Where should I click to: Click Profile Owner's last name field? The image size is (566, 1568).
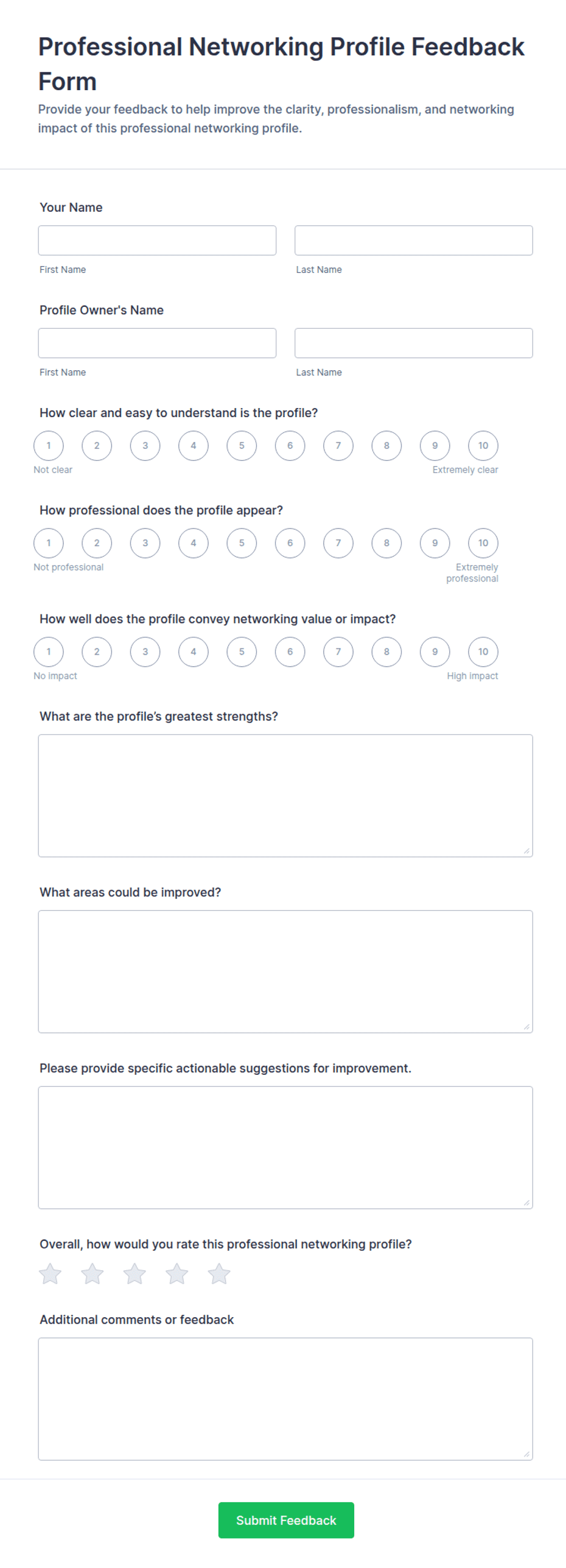(x=414, y=343)
